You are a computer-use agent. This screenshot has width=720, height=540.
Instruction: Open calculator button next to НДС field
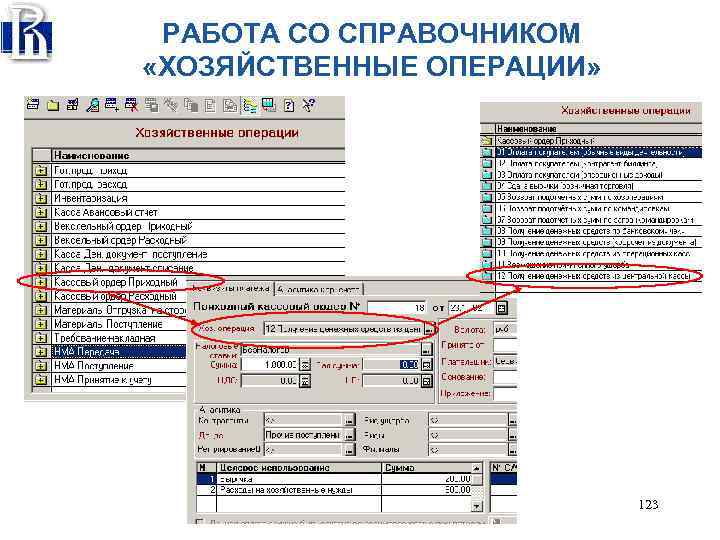305,381
